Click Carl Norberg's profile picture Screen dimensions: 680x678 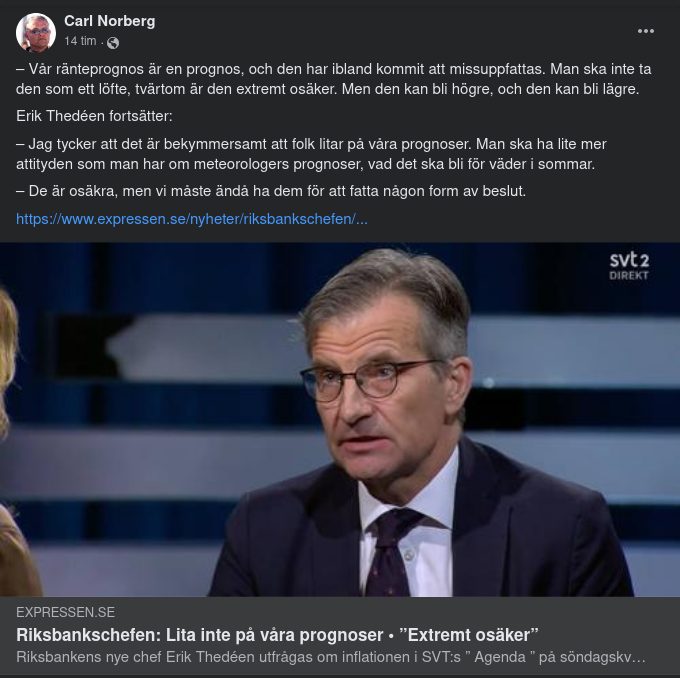[x=35, y=32]
